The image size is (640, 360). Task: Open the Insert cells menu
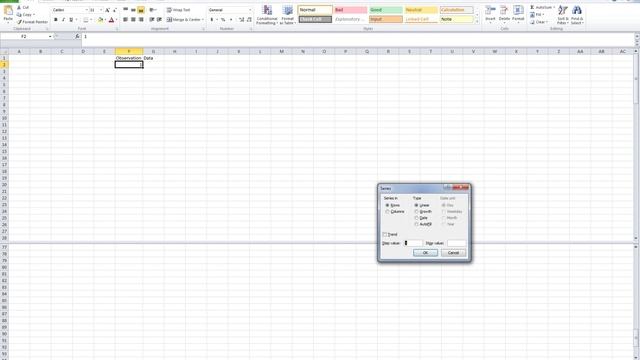coord(490,14)
